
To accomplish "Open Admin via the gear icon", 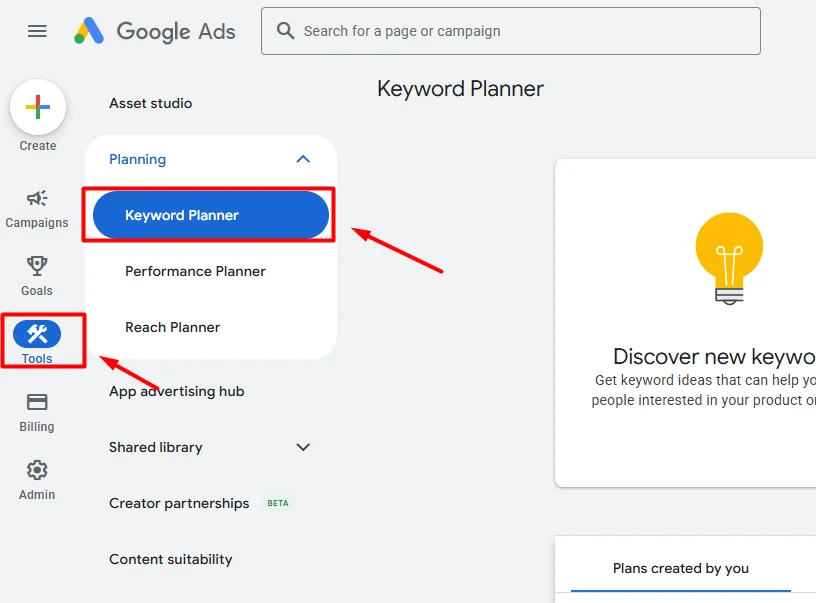I will [x=36, y=470].
